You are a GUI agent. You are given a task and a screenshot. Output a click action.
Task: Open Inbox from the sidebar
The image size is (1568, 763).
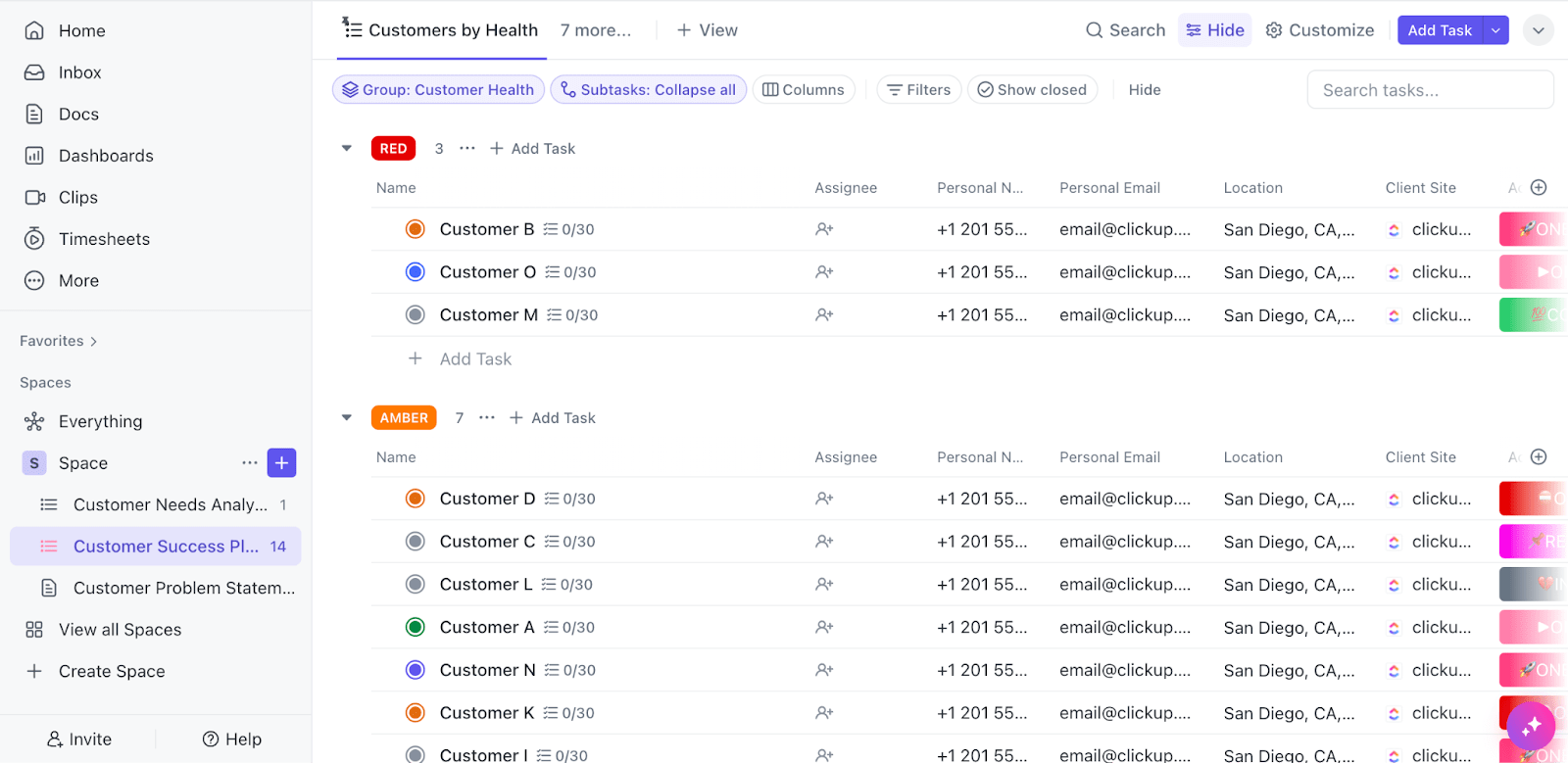(78, 72)
